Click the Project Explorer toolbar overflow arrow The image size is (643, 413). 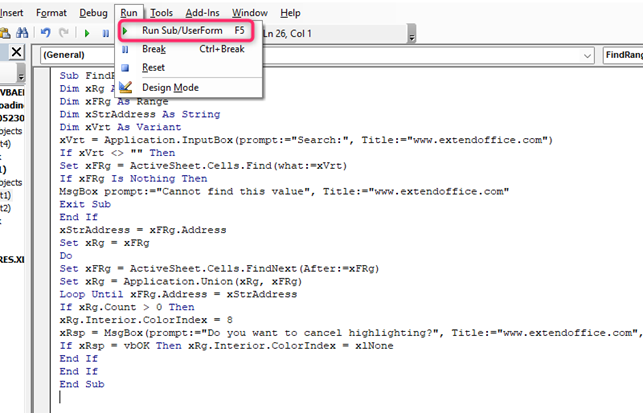22,78
